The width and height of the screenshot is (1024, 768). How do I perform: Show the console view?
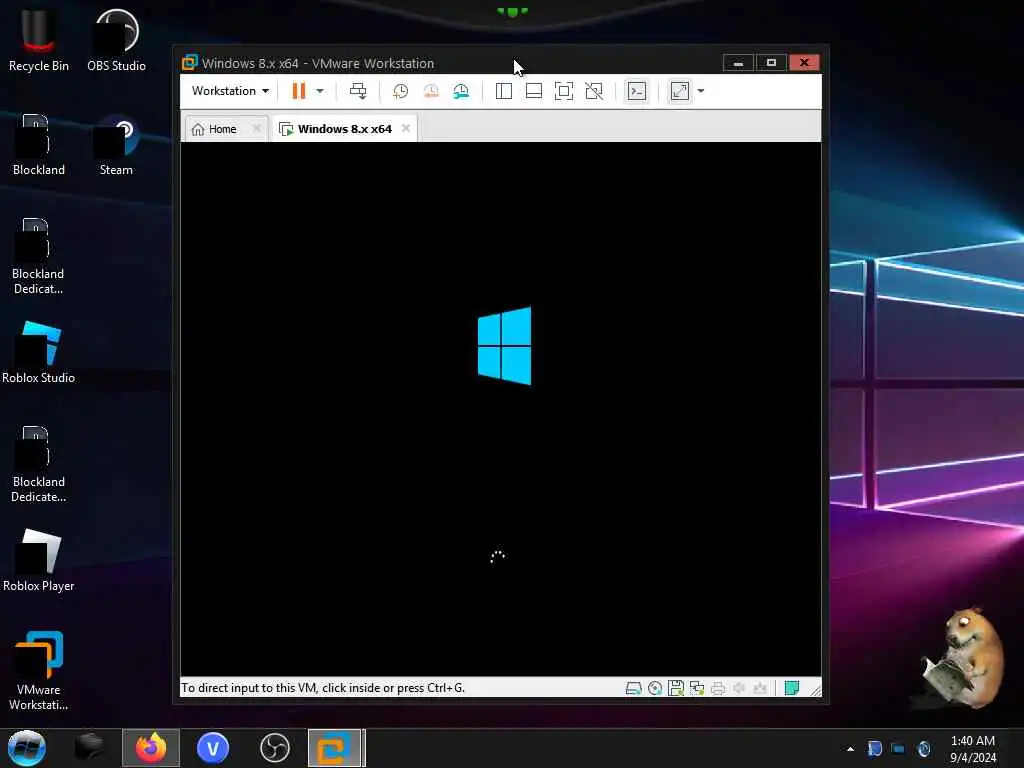(637, 91)
